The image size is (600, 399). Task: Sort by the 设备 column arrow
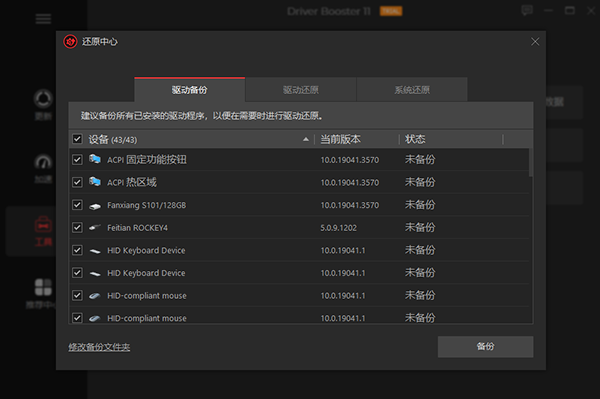pos(306,139)
